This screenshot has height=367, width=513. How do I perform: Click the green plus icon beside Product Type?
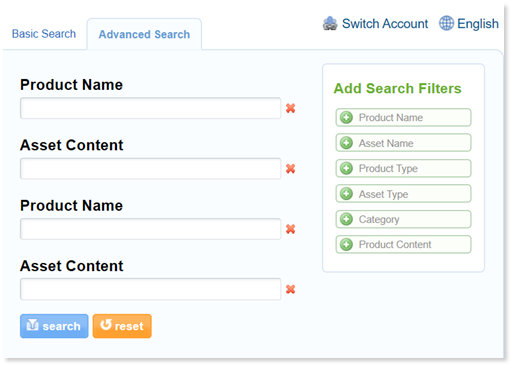[x=346, y=168]
